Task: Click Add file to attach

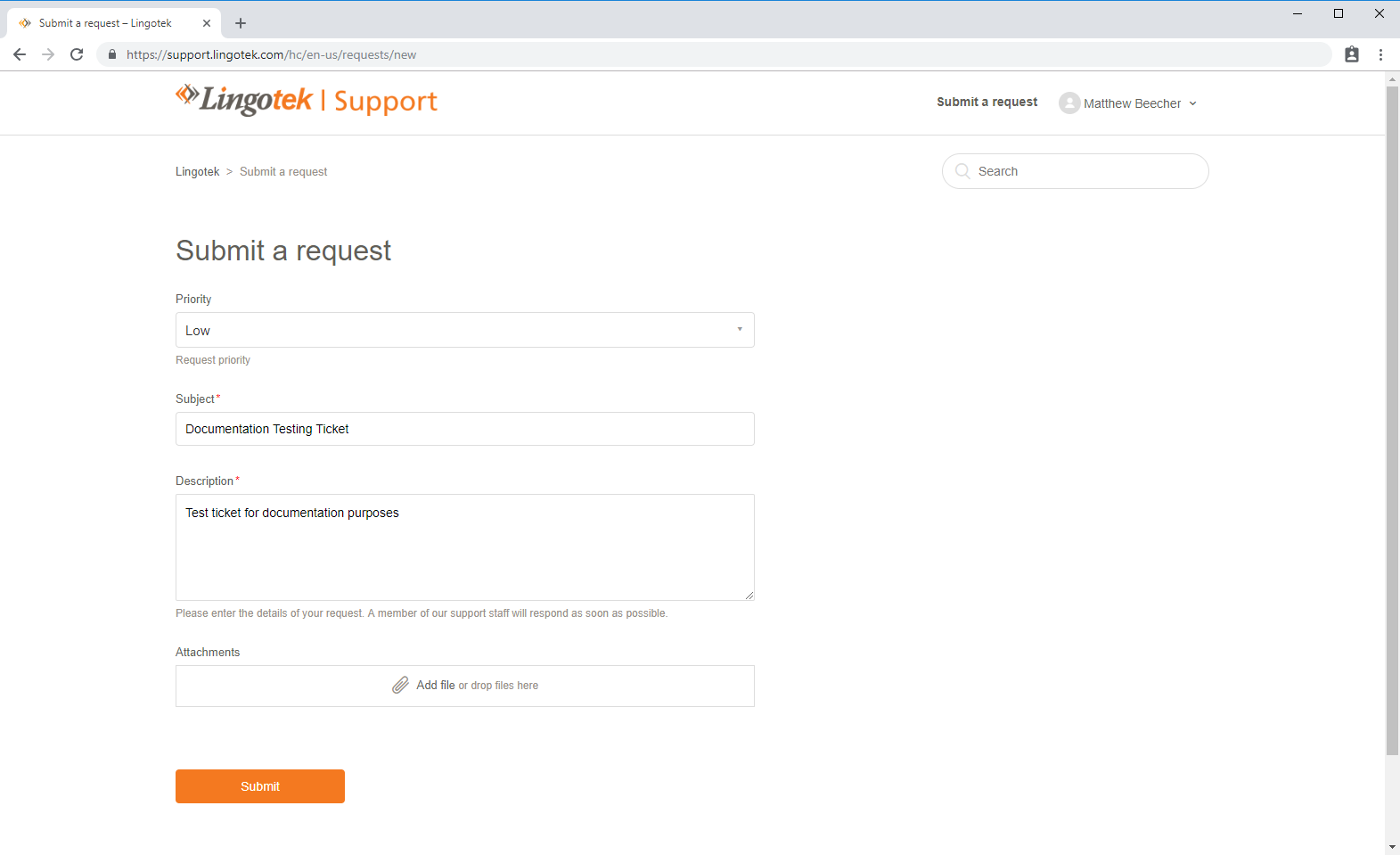Action: [x=436, y=685]
